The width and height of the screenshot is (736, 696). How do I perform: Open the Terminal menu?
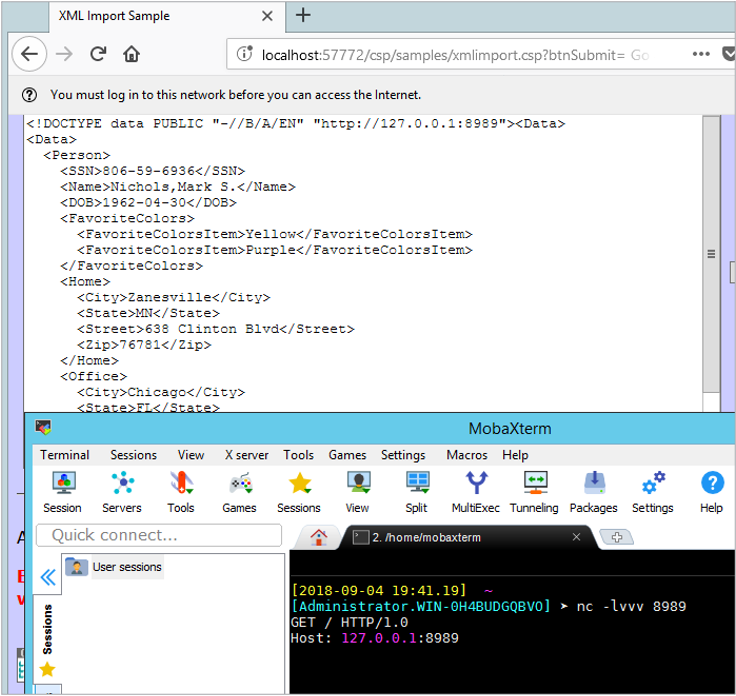point(65,455)
